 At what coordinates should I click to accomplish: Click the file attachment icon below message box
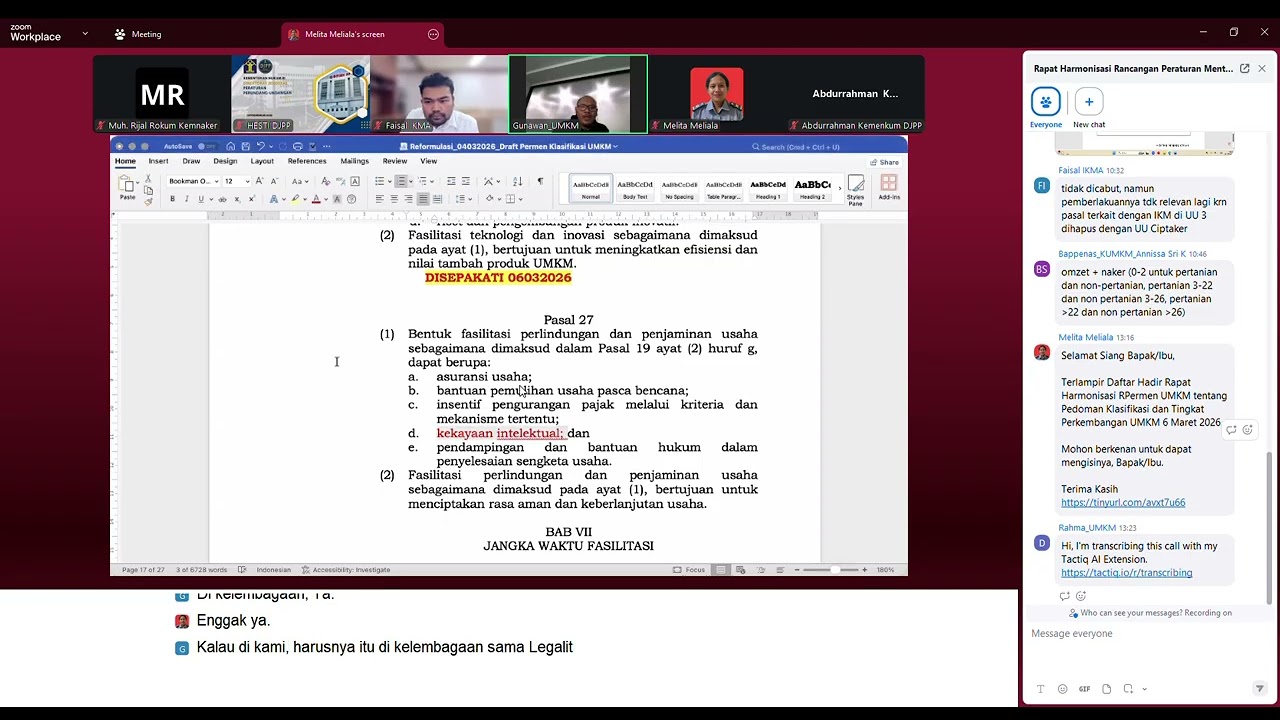(x=1106, y=689)
